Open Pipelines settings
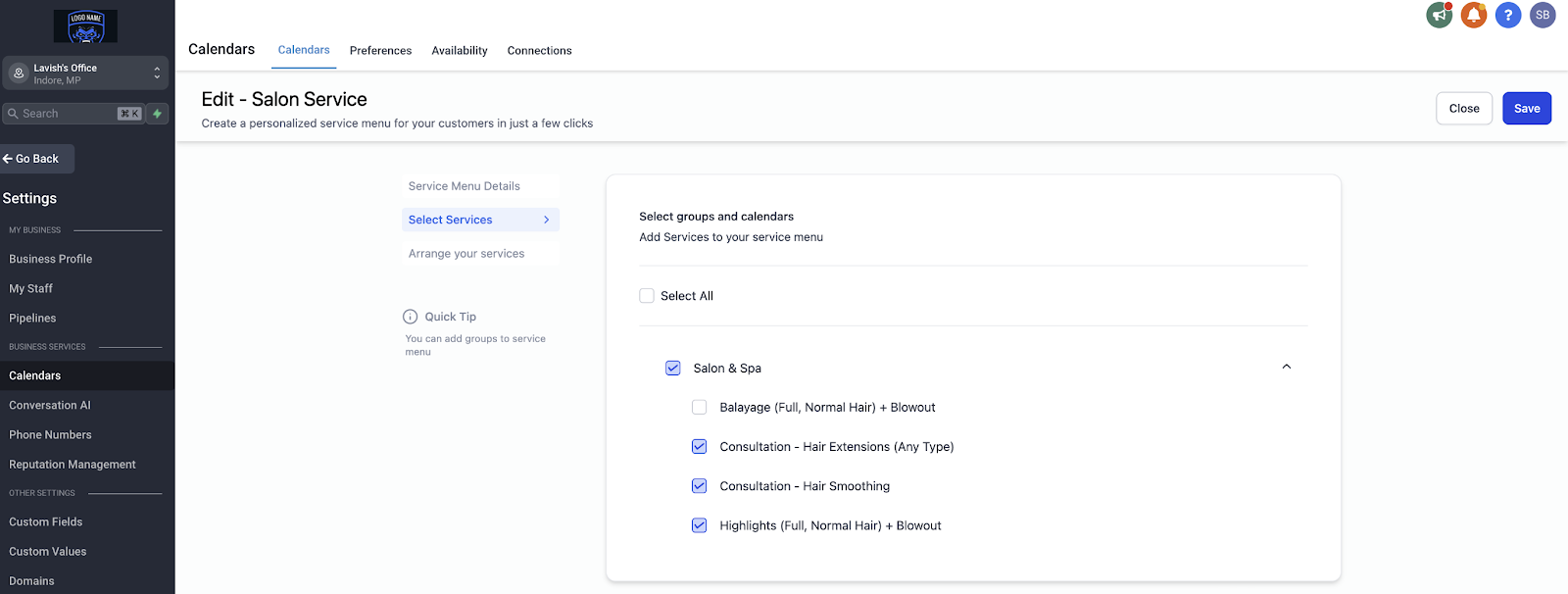 (32, 319)
